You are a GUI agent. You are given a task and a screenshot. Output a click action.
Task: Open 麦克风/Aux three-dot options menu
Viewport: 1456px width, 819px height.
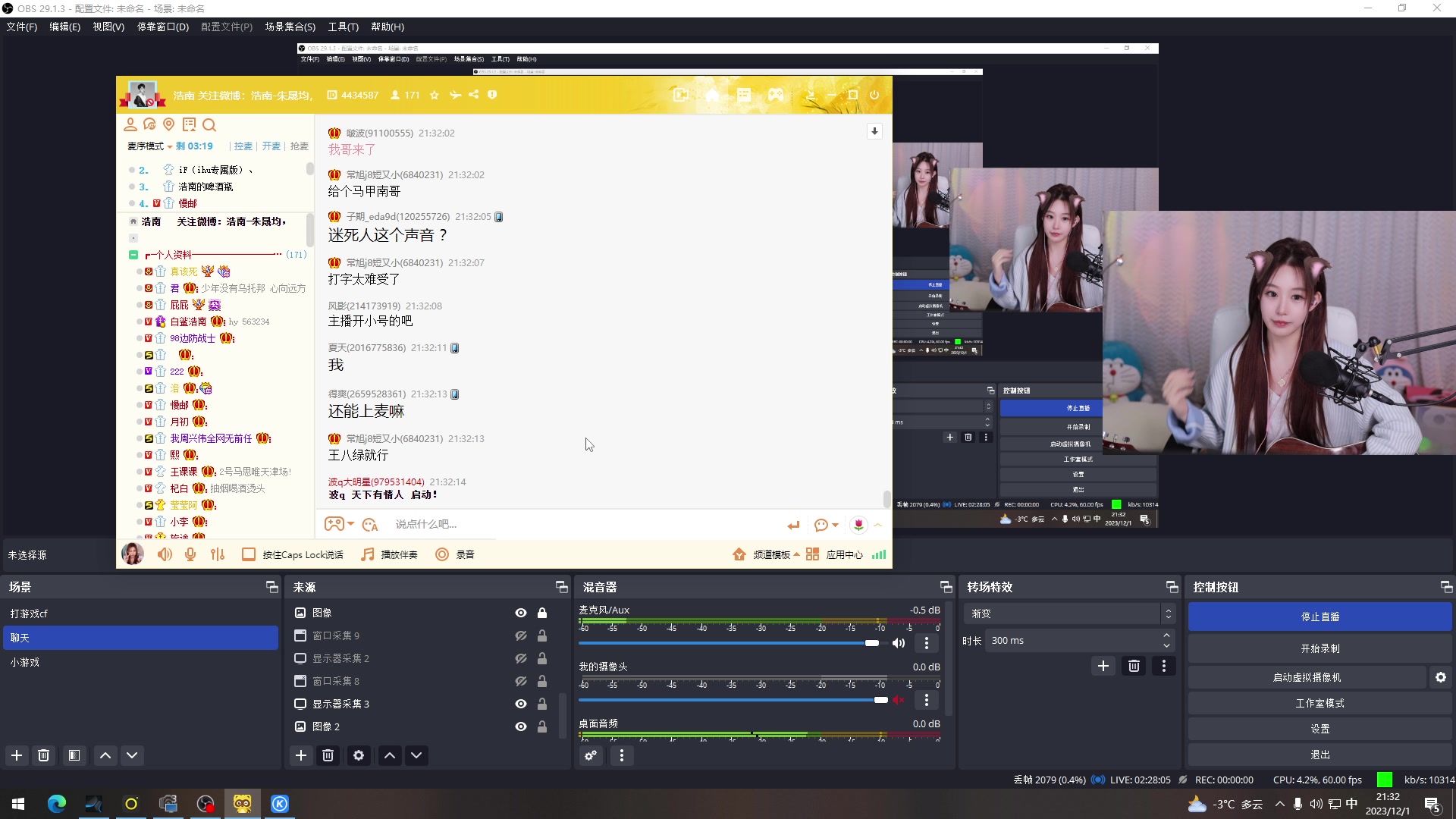[926, 643]
